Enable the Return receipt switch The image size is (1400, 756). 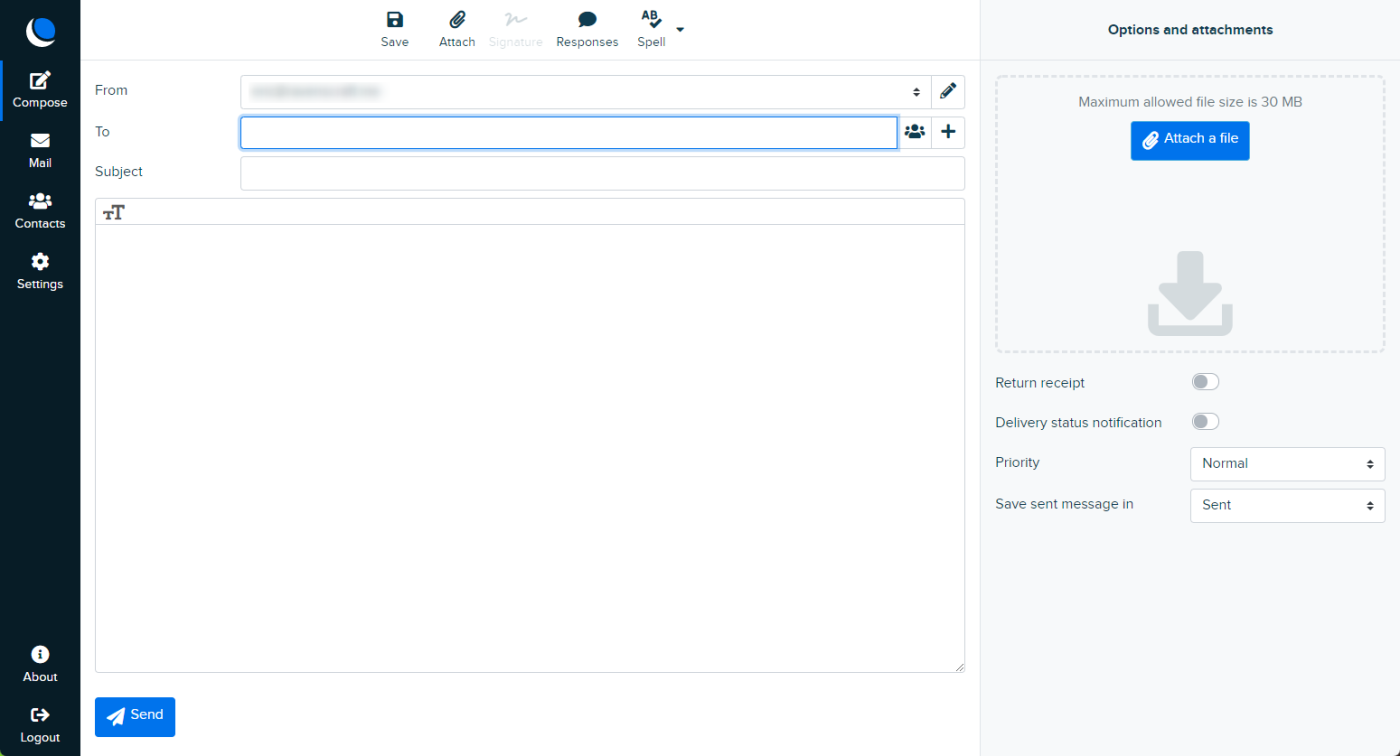pyautogui.click(x=1205, y=382)
